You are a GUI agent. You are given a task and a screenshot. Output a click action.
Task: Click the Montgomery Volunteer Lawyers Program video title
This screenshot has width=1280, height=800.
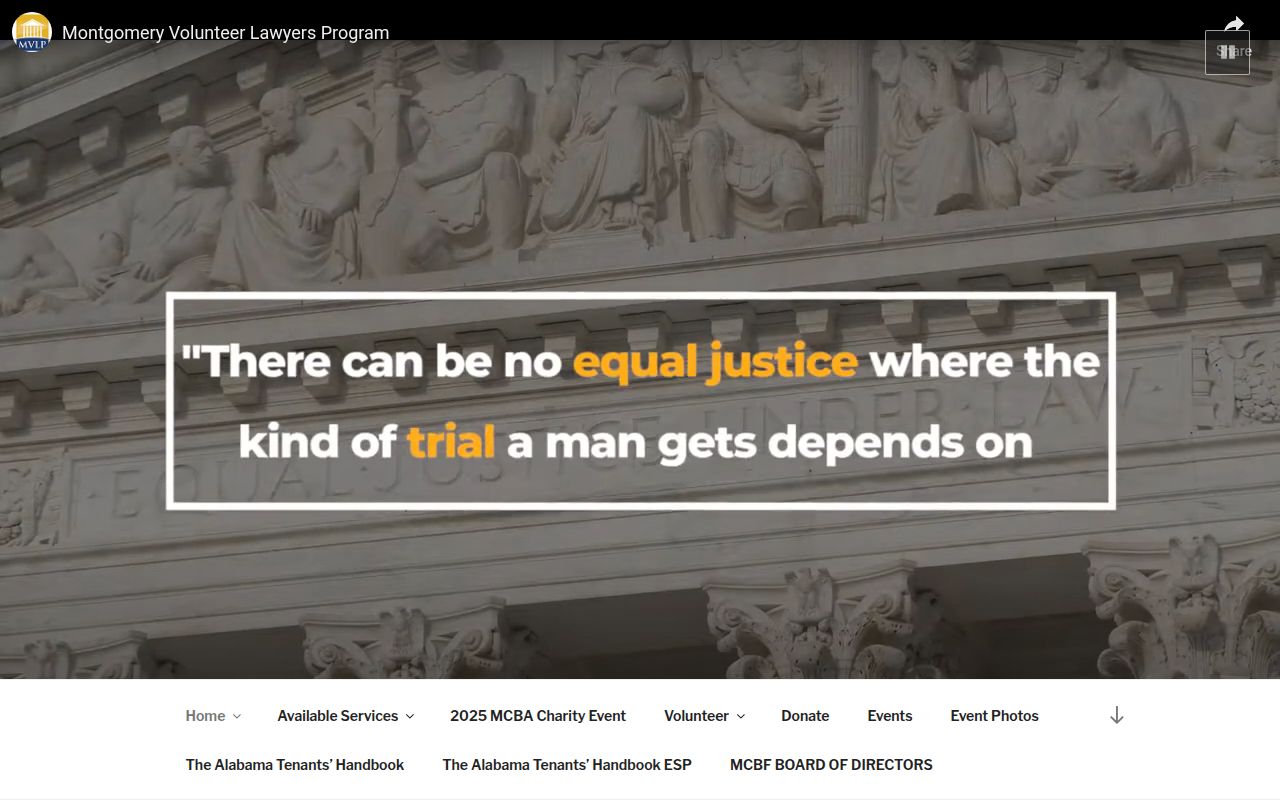(225, 33)
